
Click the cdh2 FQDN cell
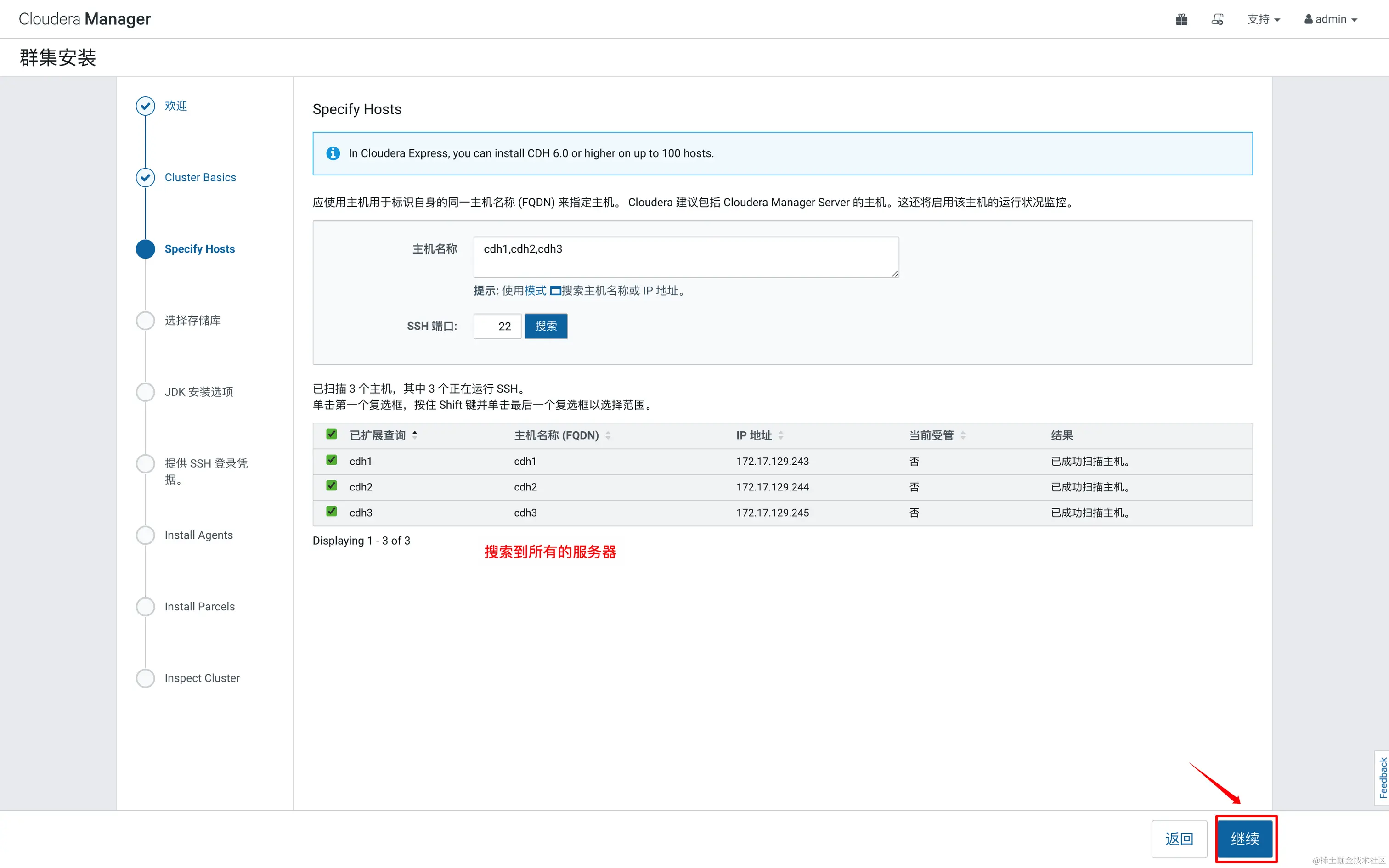525,487
